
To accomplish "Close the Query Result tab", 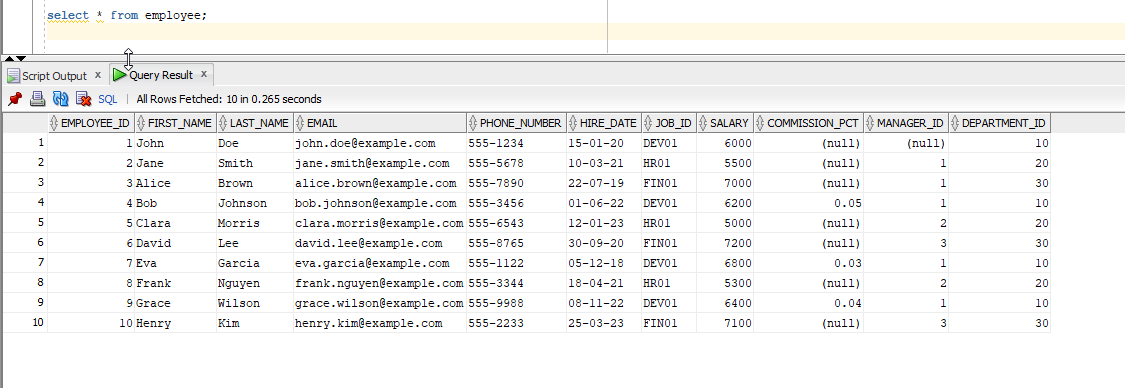I will (204, 74).
